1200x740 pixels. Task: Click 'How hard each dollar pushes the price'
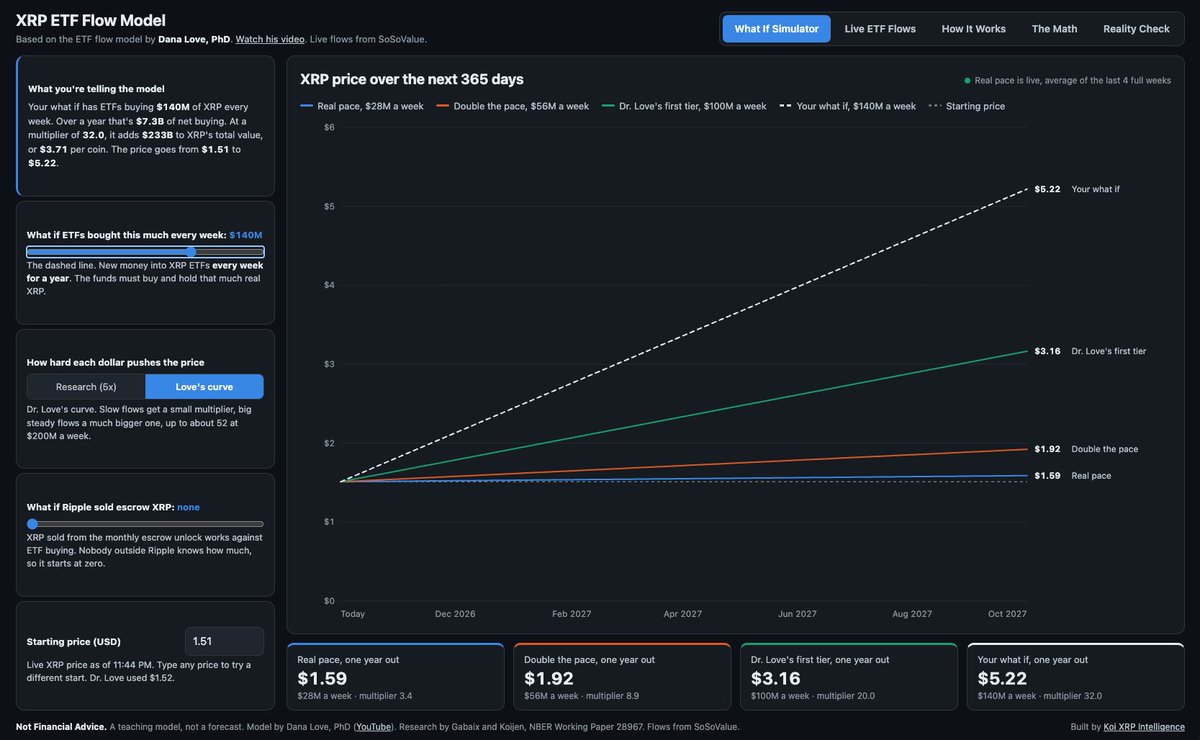[x=116, y=362]
